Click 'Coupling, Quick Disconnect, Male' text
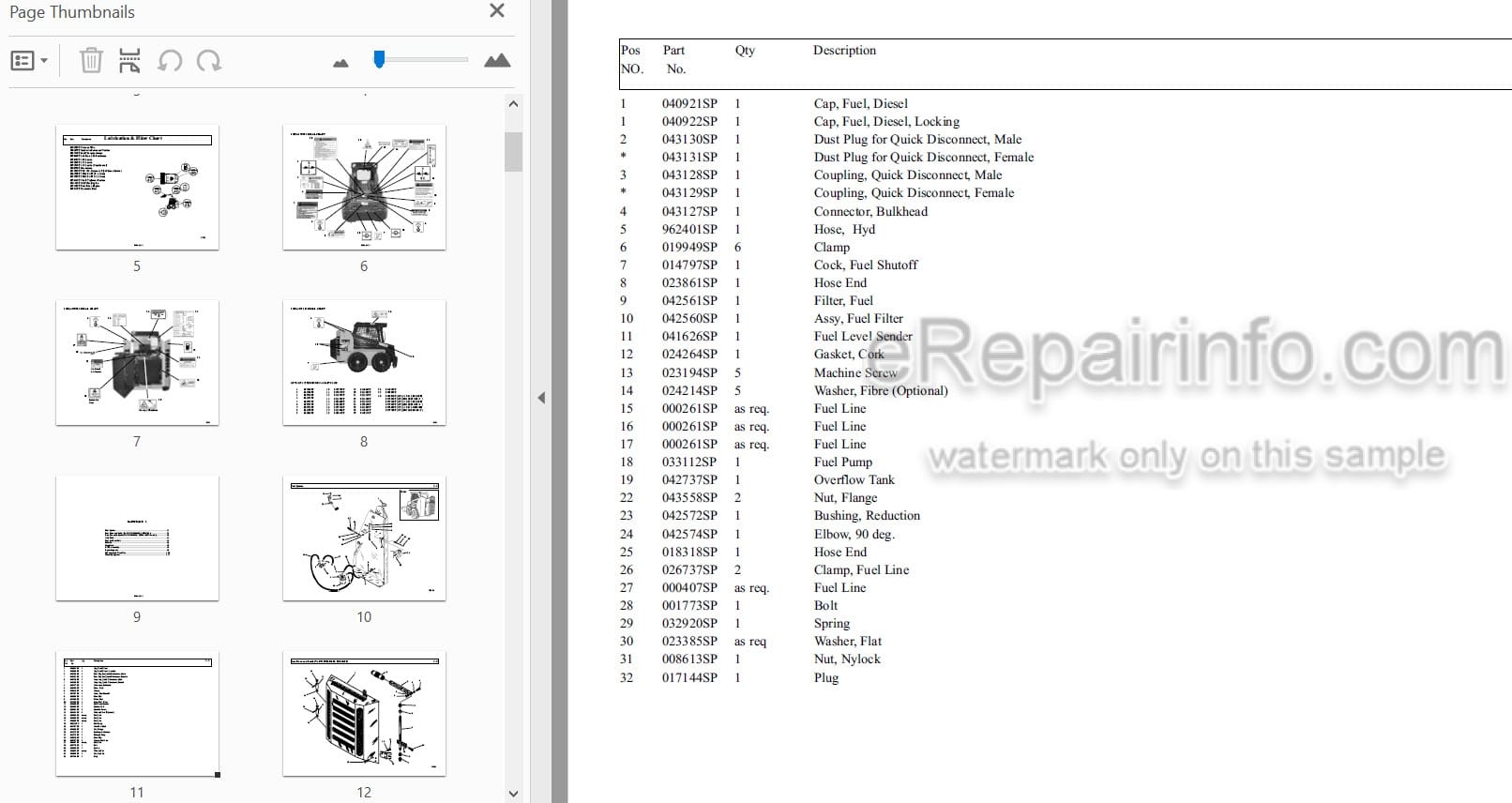The height and width of the screenshot is (803, 1512). 907,175
